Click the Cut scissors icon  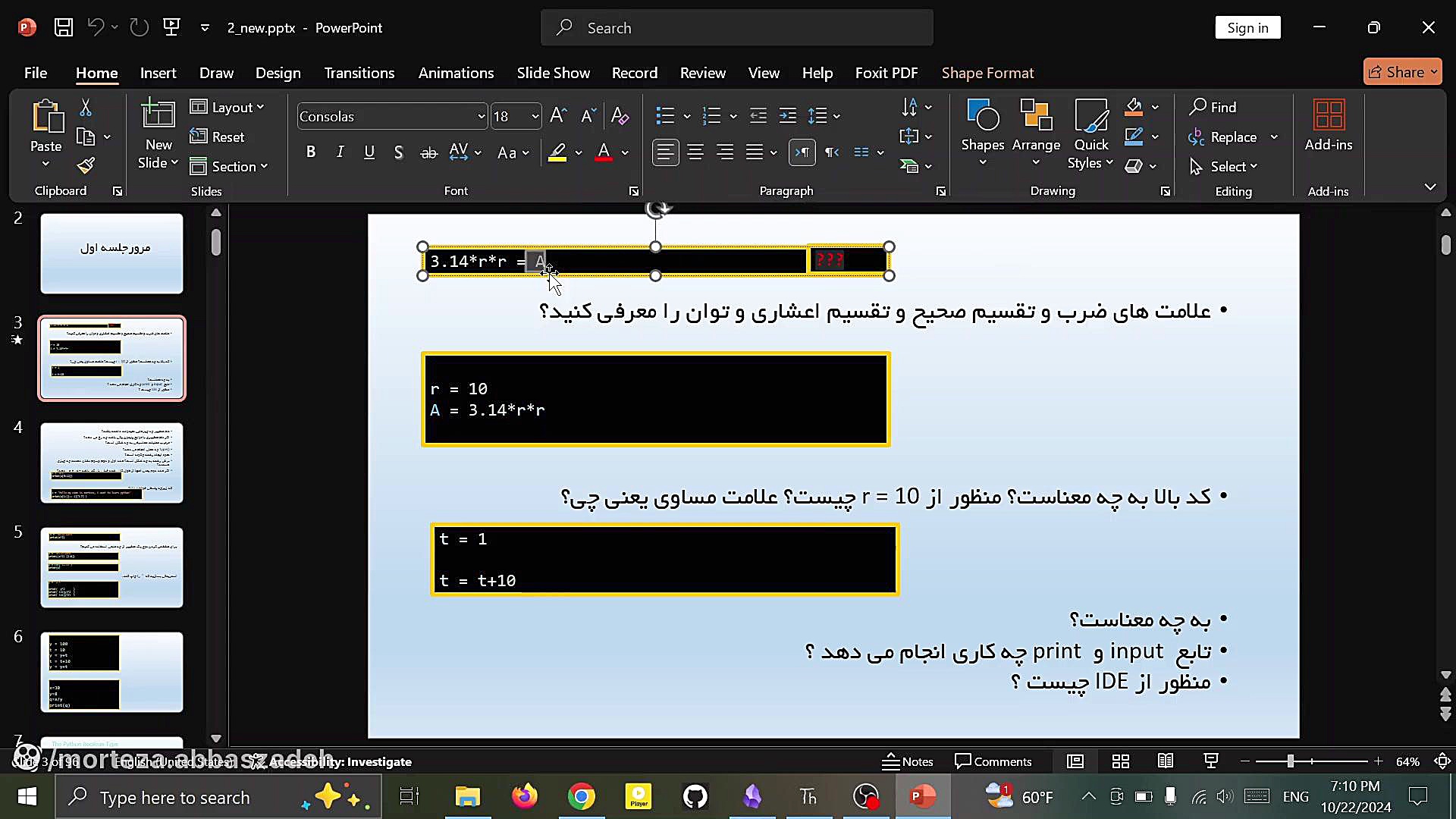tap(86, 108)
